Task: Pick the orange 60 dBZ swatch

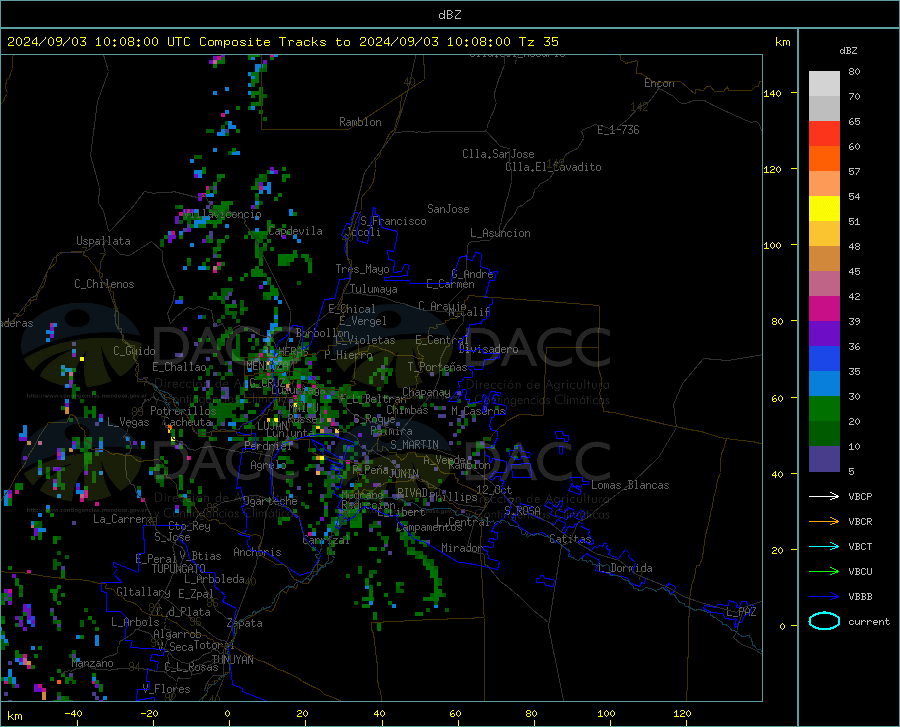Action: 824,159
